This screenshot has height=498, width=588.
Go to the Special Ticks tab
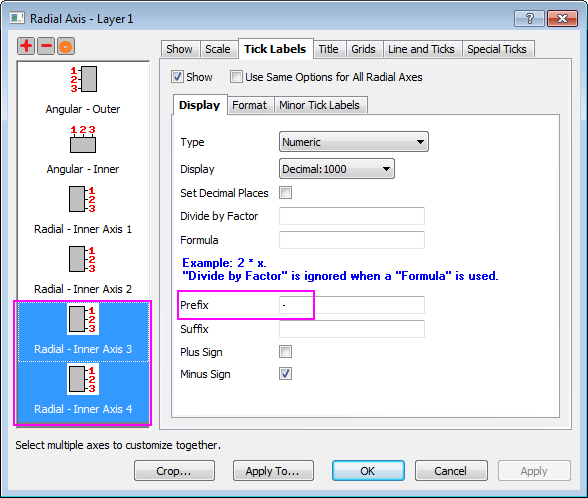tap(497, 49)
